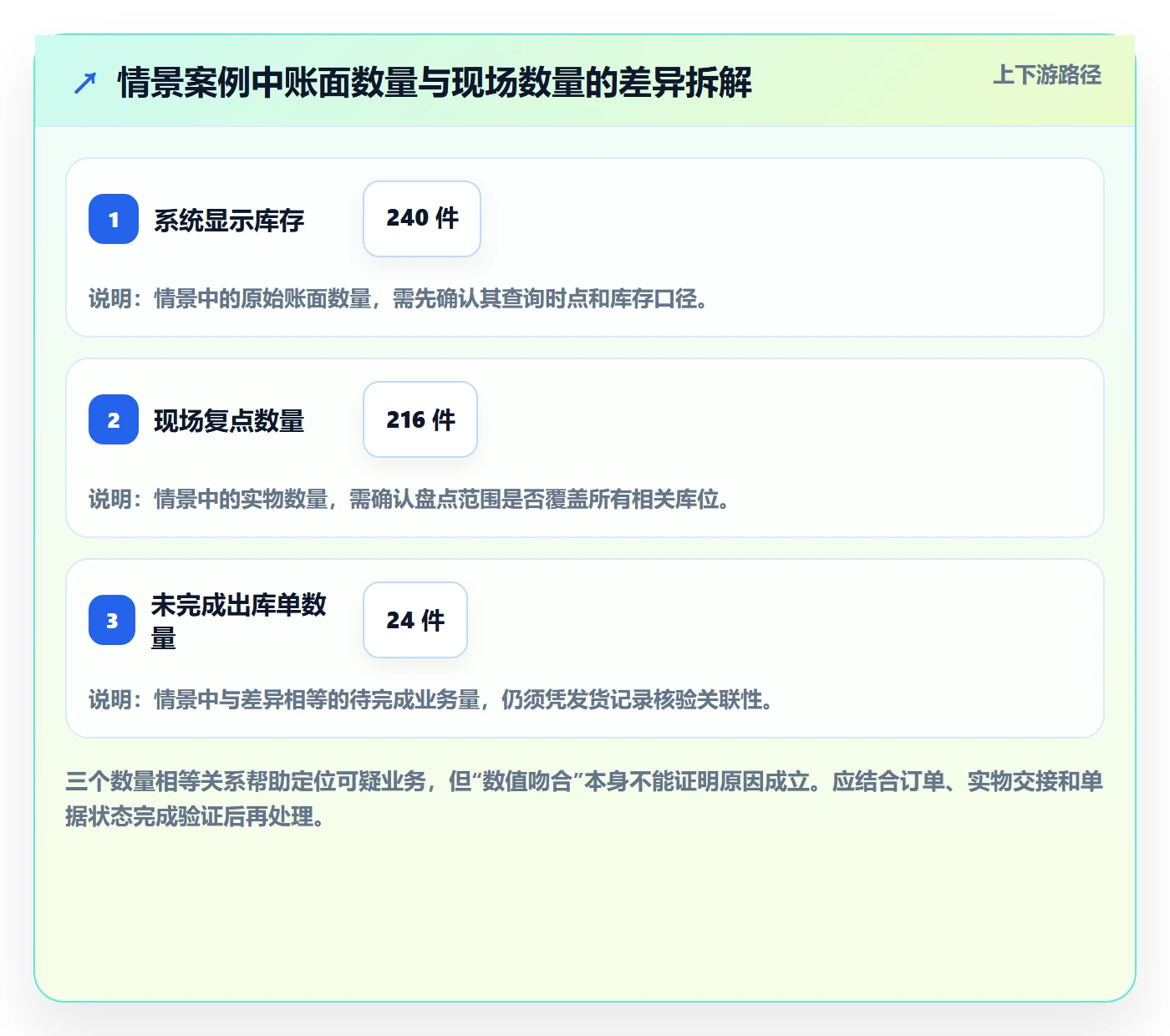Click the 上下游路径 label in the header

tap(1046, 75)
